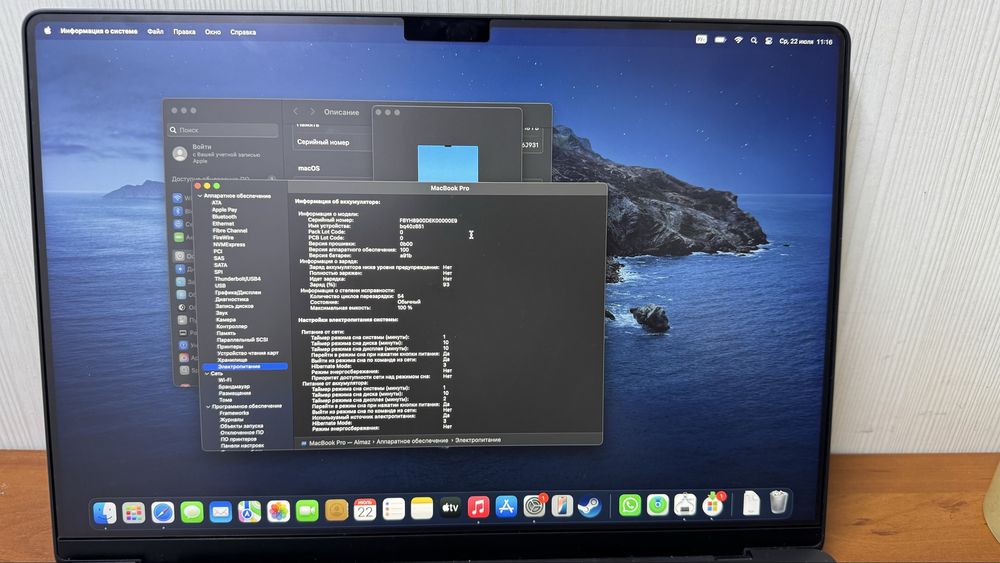Open the Правка menu

184,31
